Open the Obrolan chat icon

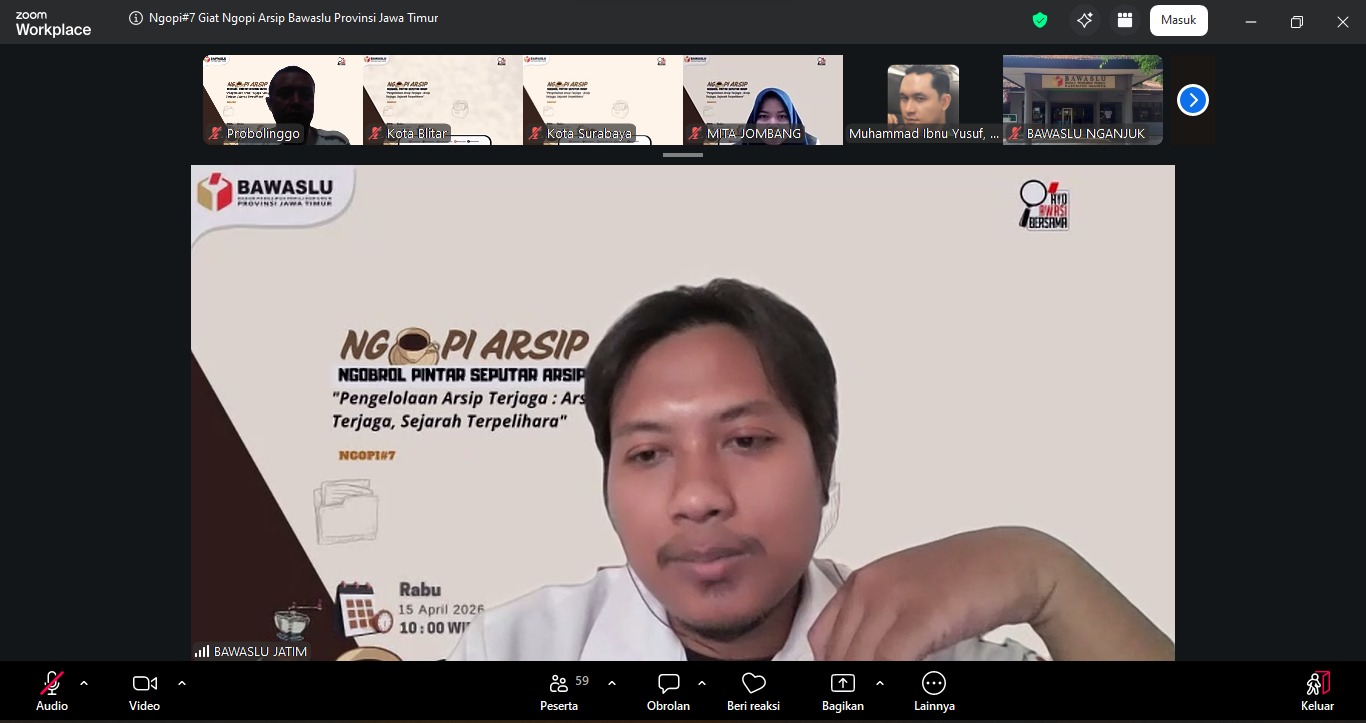pyautogui.click(x=669, y=684)
